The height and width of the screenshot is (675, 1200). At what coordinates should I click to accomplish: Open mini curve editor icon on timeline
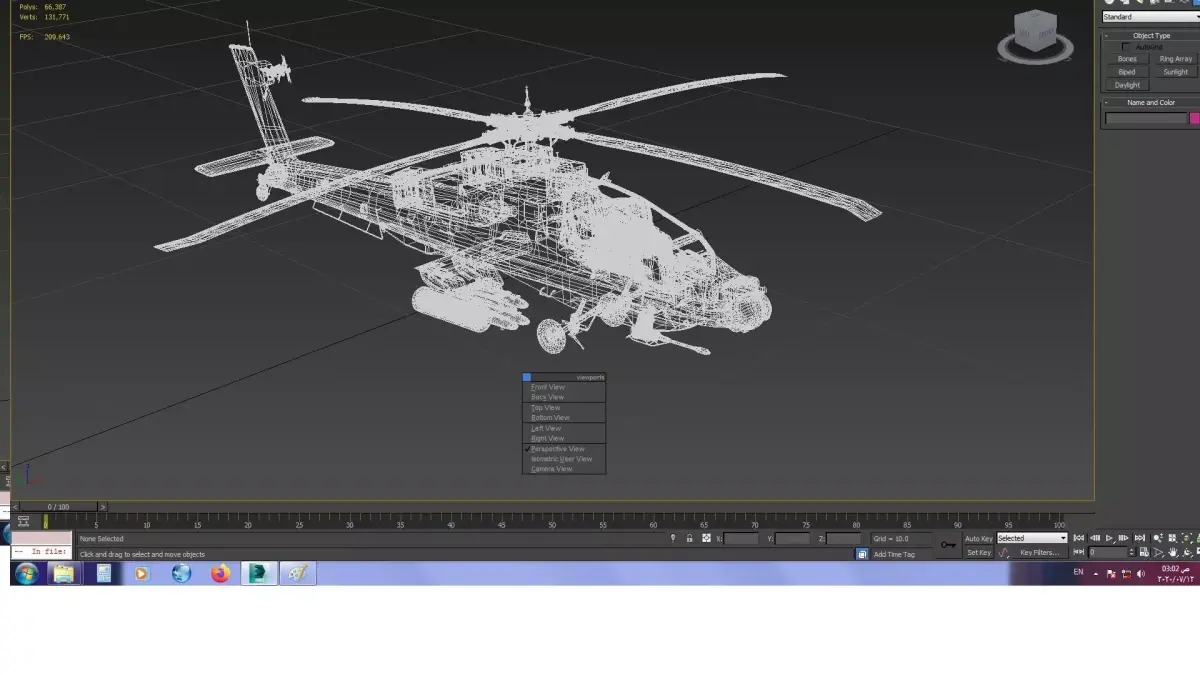click(x=22, y=521)
